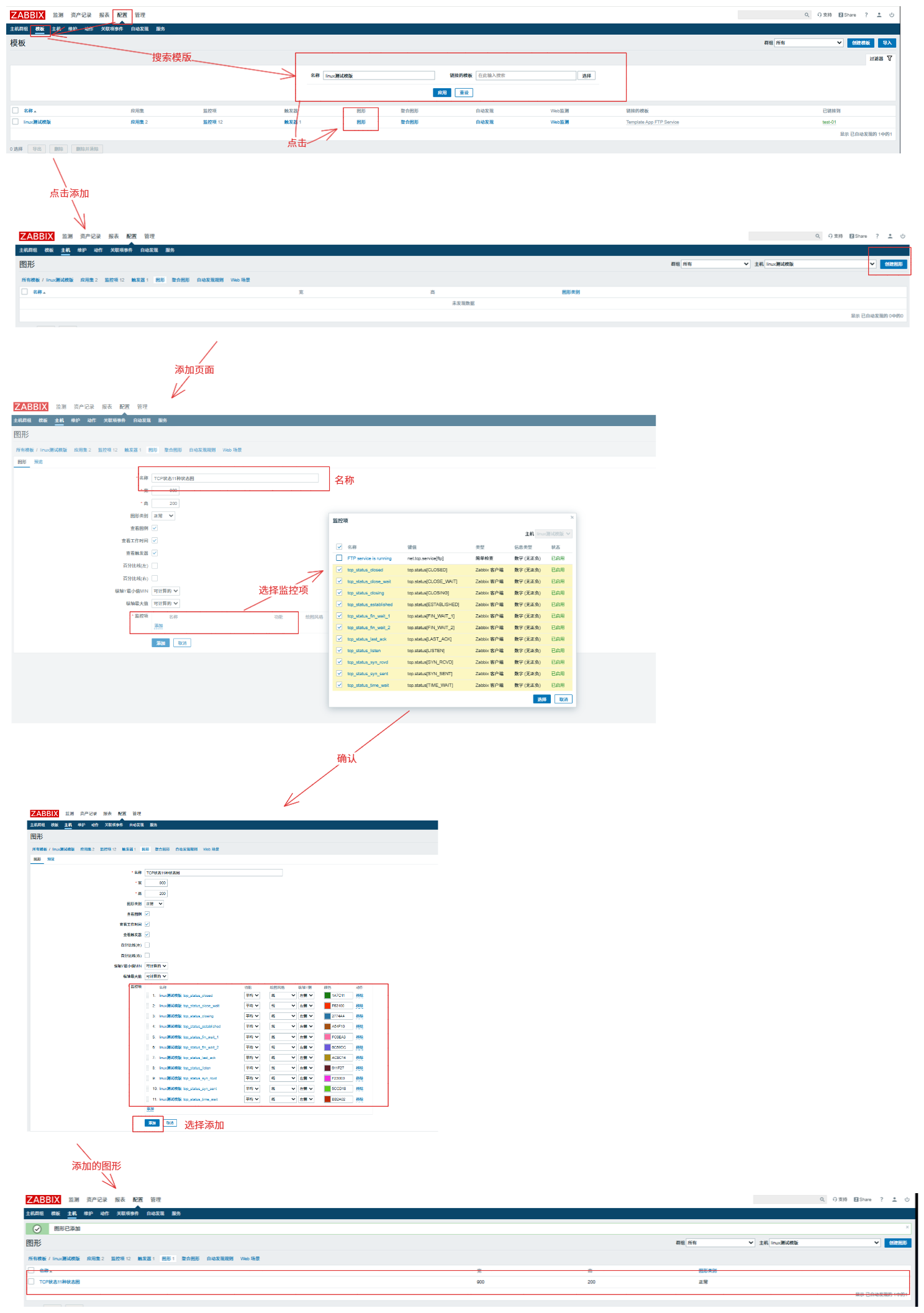Click the 导入 button
Screen dimensions: 924x1313
[x=887, y=43]
